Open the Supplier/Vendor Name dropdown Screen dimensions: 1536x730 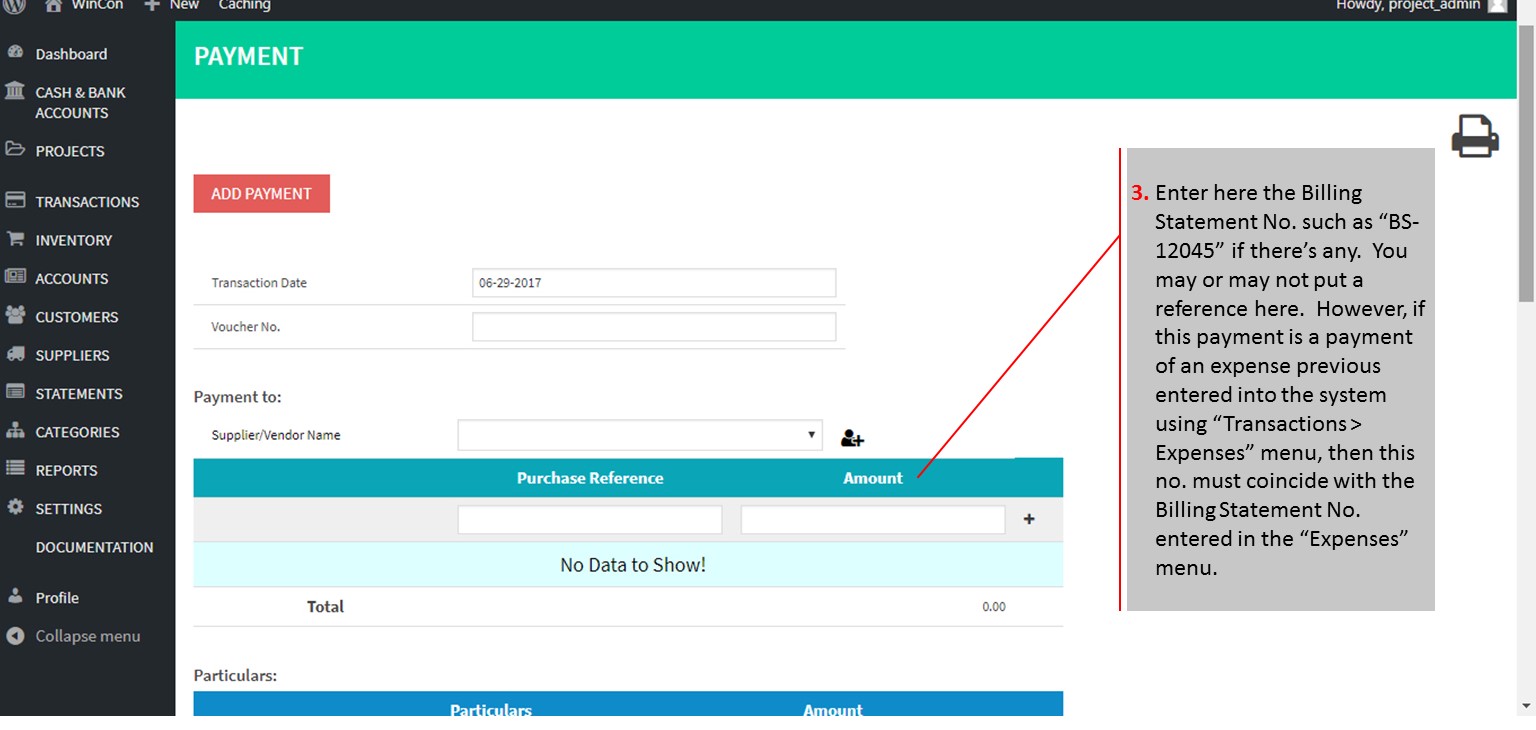coord(640,435)
